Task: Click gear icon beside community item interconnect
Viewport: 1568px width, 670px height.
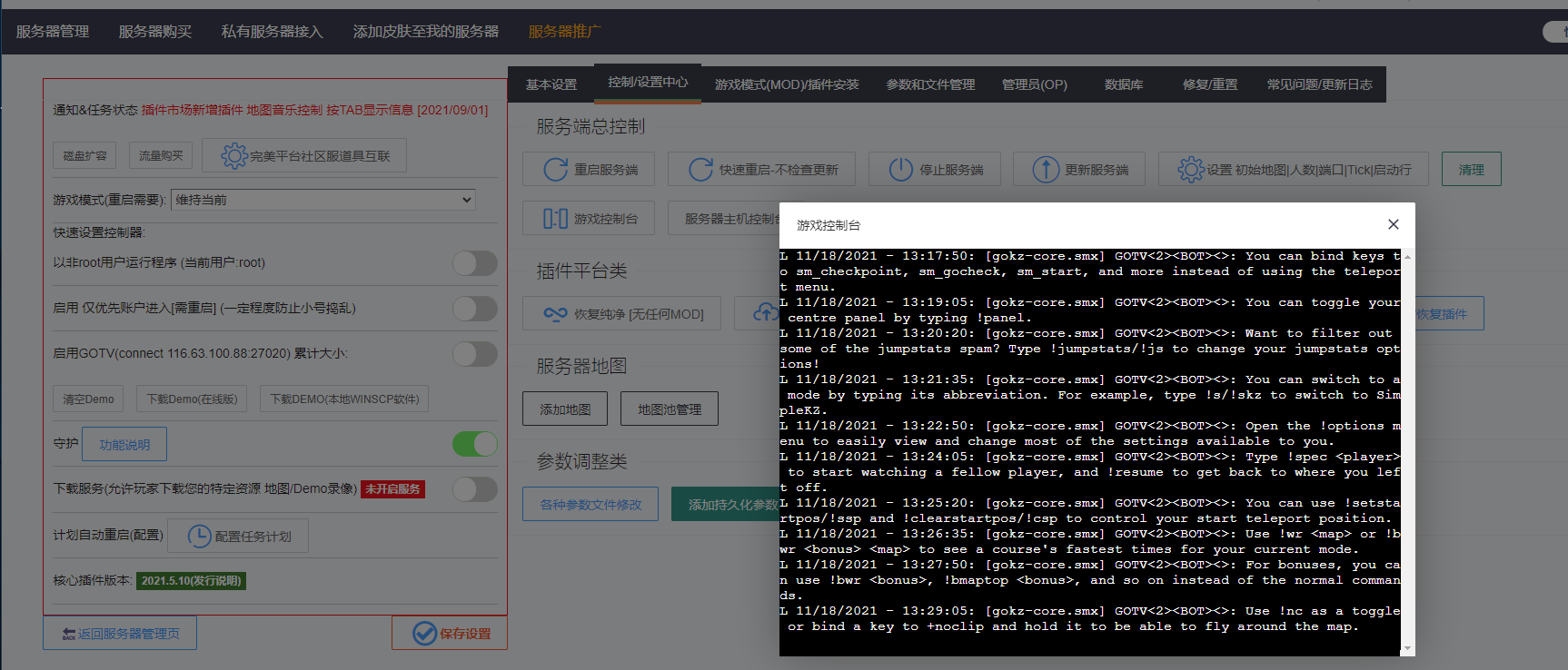Action: [x=233, y=156]
